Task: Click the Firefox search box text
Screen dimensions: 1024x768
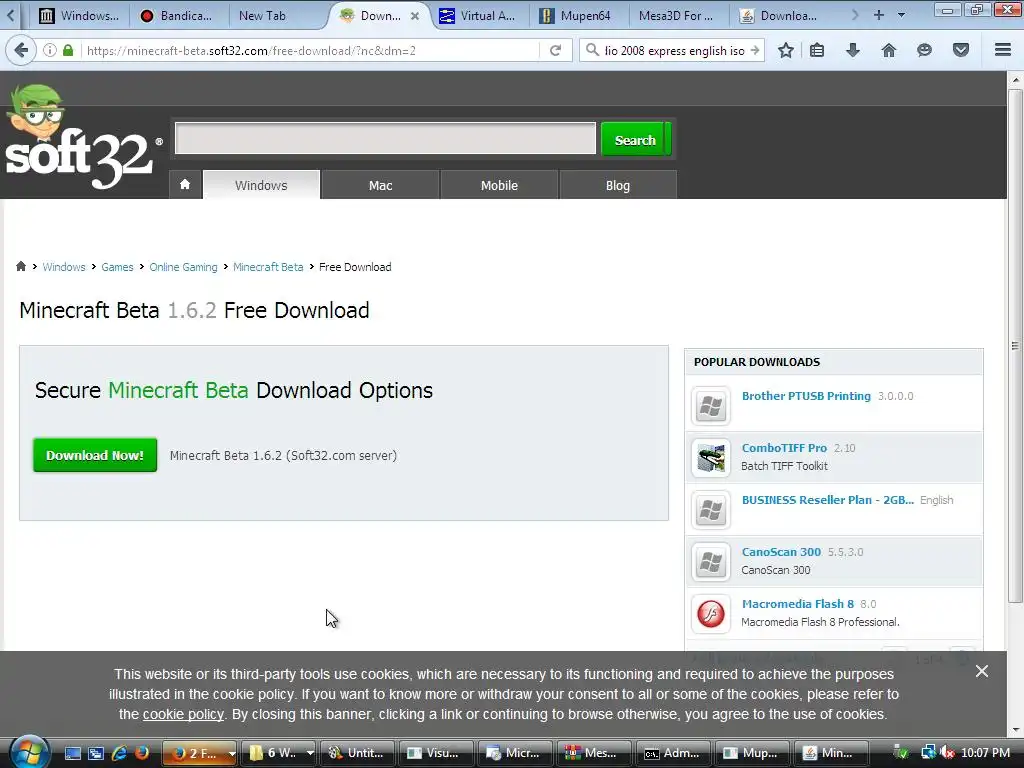Action: [x=674, y=50]
